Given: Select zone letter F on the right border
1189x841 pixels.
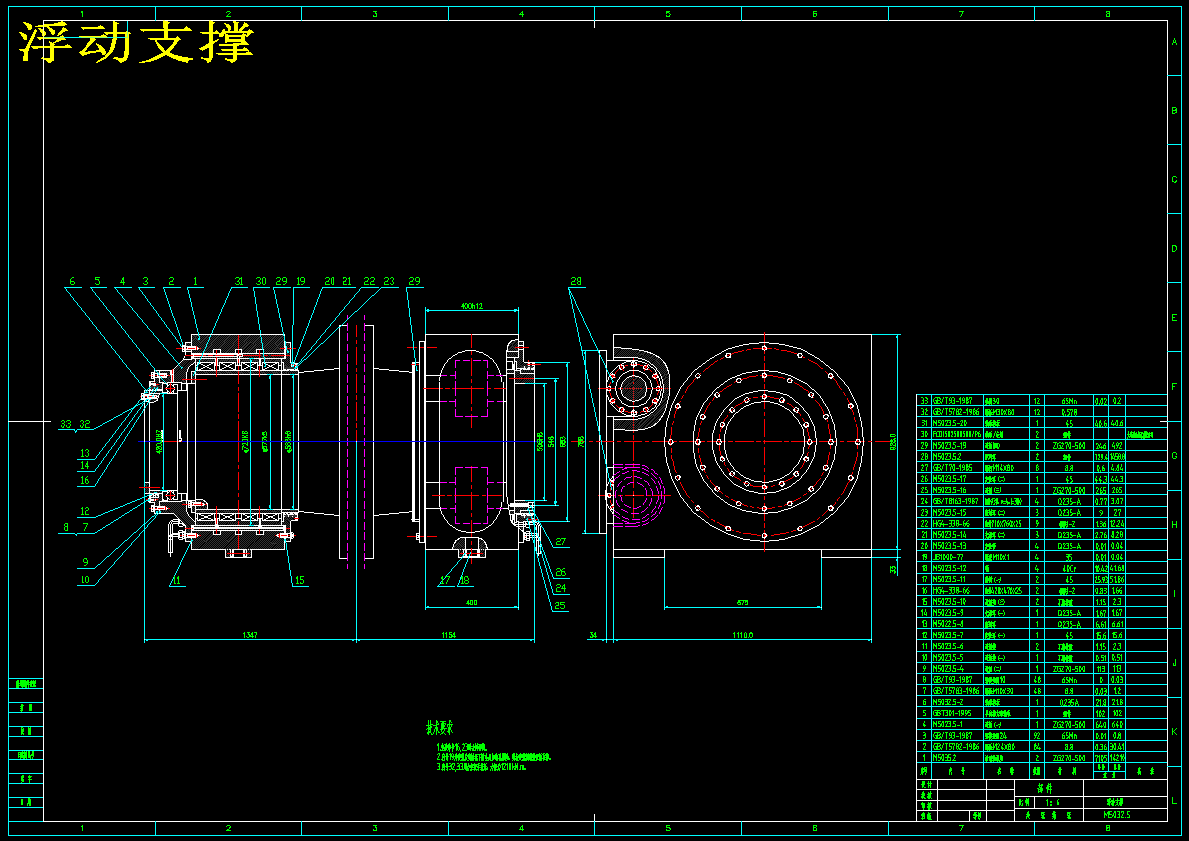Looking at the screenshot, I should click(x=1175, y=387).
